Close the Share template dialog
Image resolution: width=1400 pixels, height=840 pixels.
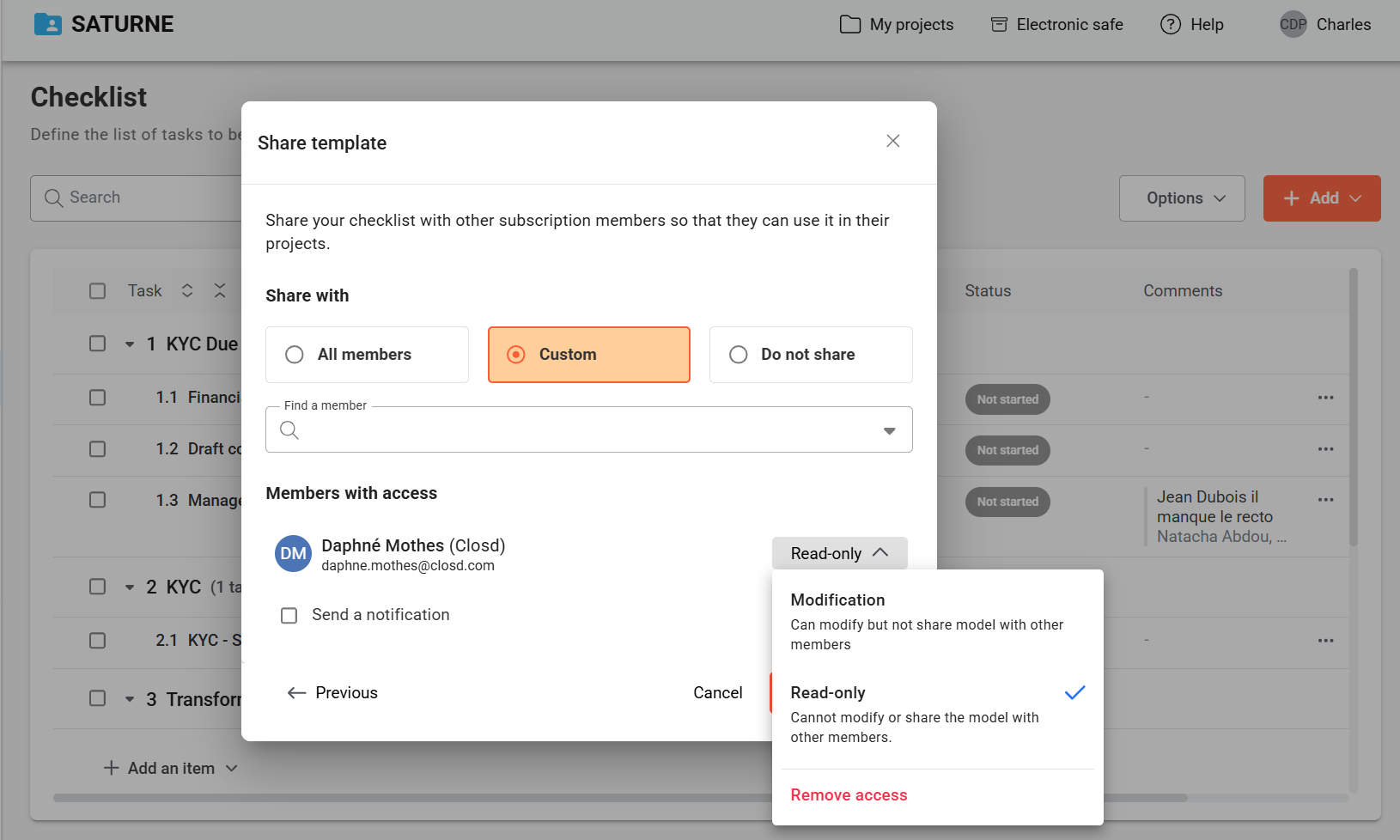[892, 141]
